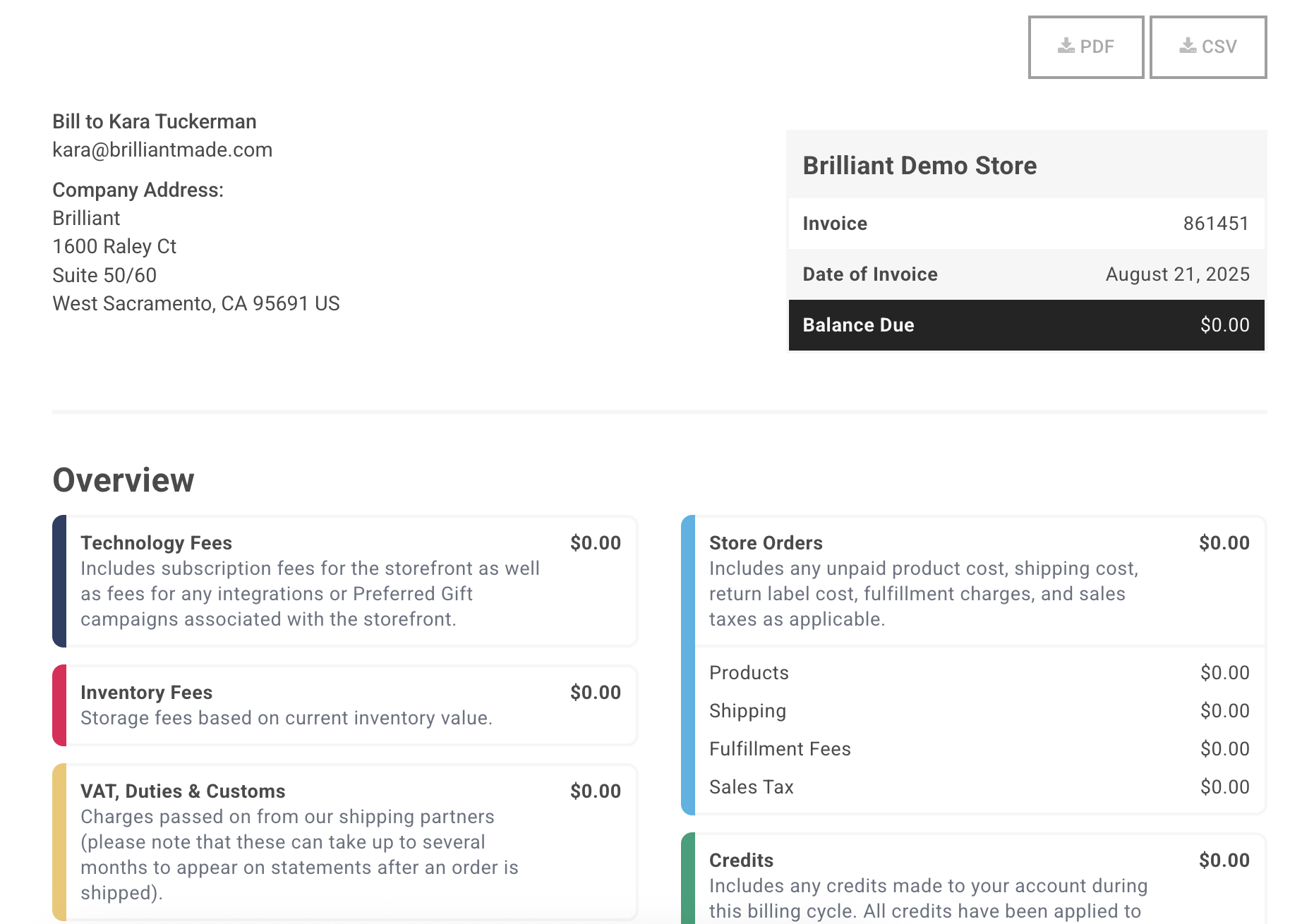The height and width of the screenshot is (924, 1290).
Task: Click the Overview section heading
Action: [123, 480]
